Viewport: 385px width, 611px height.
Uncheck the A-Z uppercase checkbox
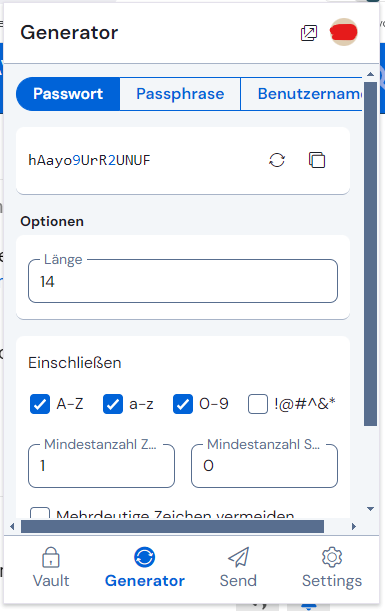pyautogui.click(x=40, y=404)
